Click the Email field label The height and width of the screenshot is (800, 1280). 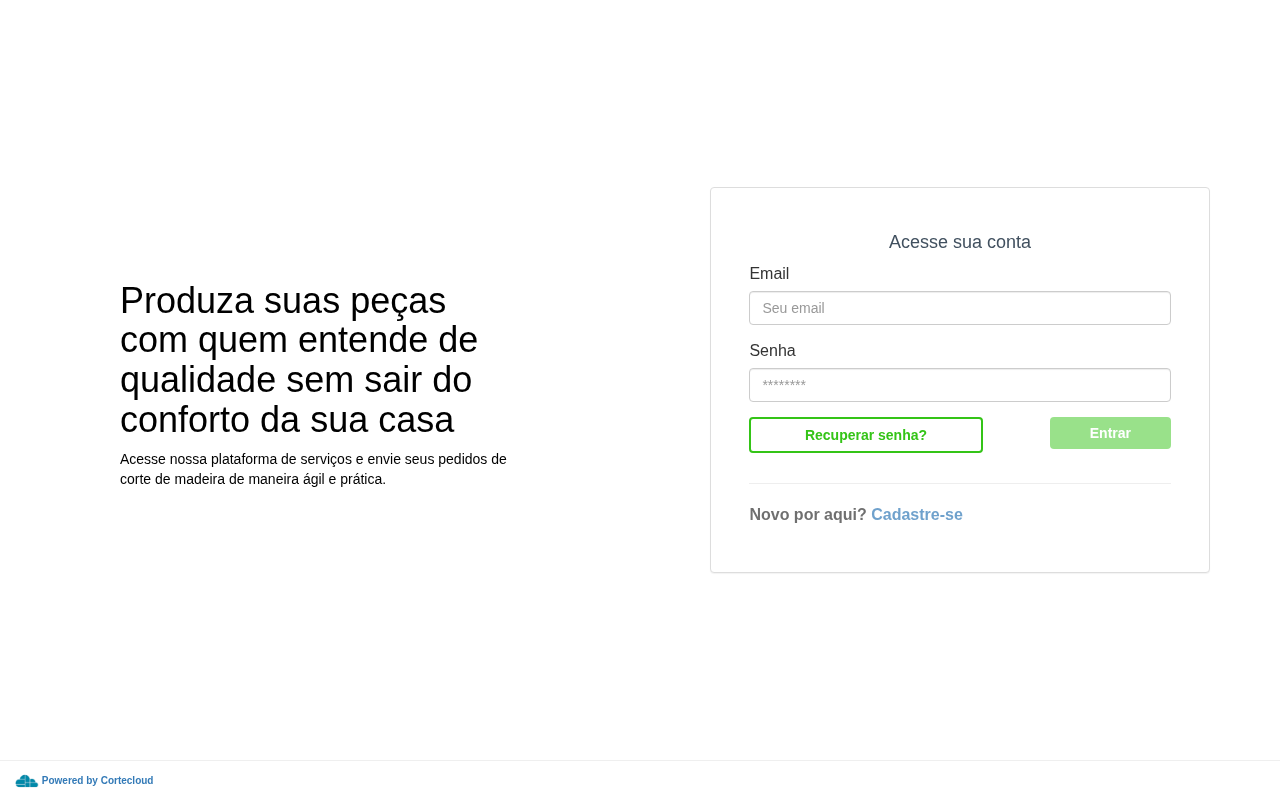click(769, 274)
